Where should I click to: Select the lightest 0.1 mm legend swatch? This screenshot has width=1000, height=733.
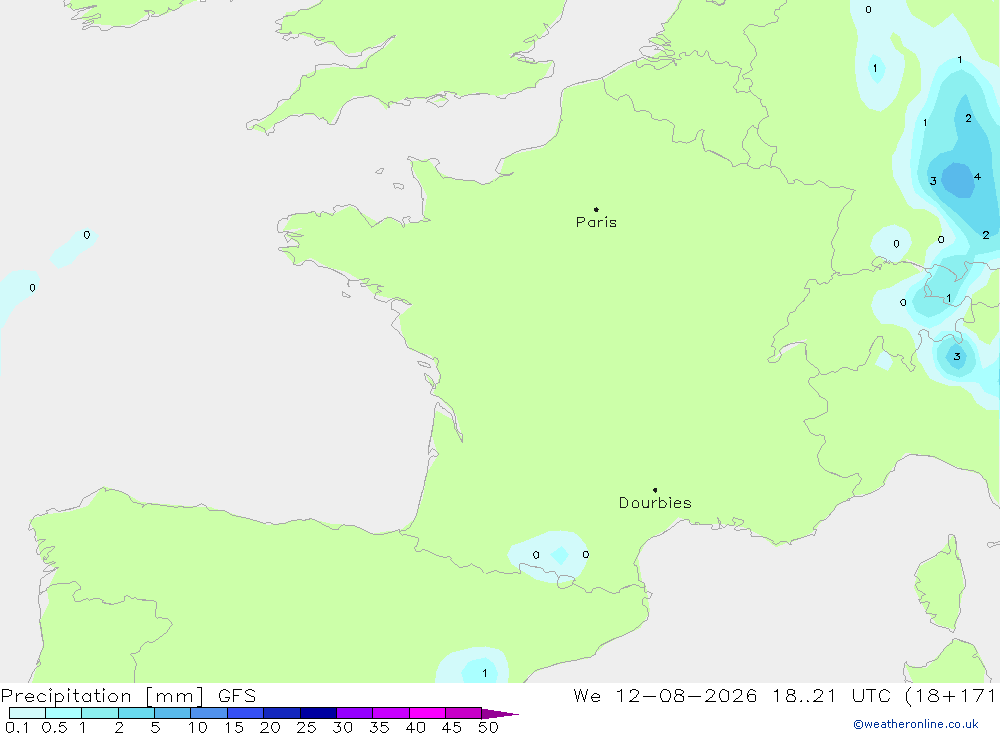point(27,713)
